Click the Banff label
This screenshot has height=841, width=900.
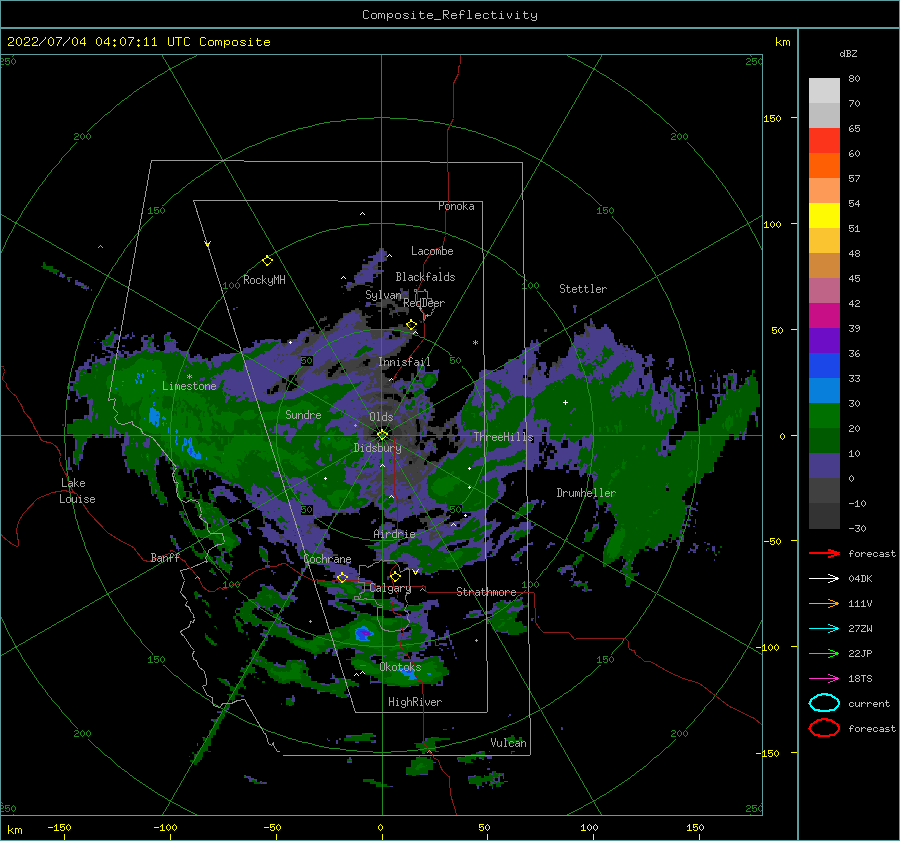tap(165, 557)
